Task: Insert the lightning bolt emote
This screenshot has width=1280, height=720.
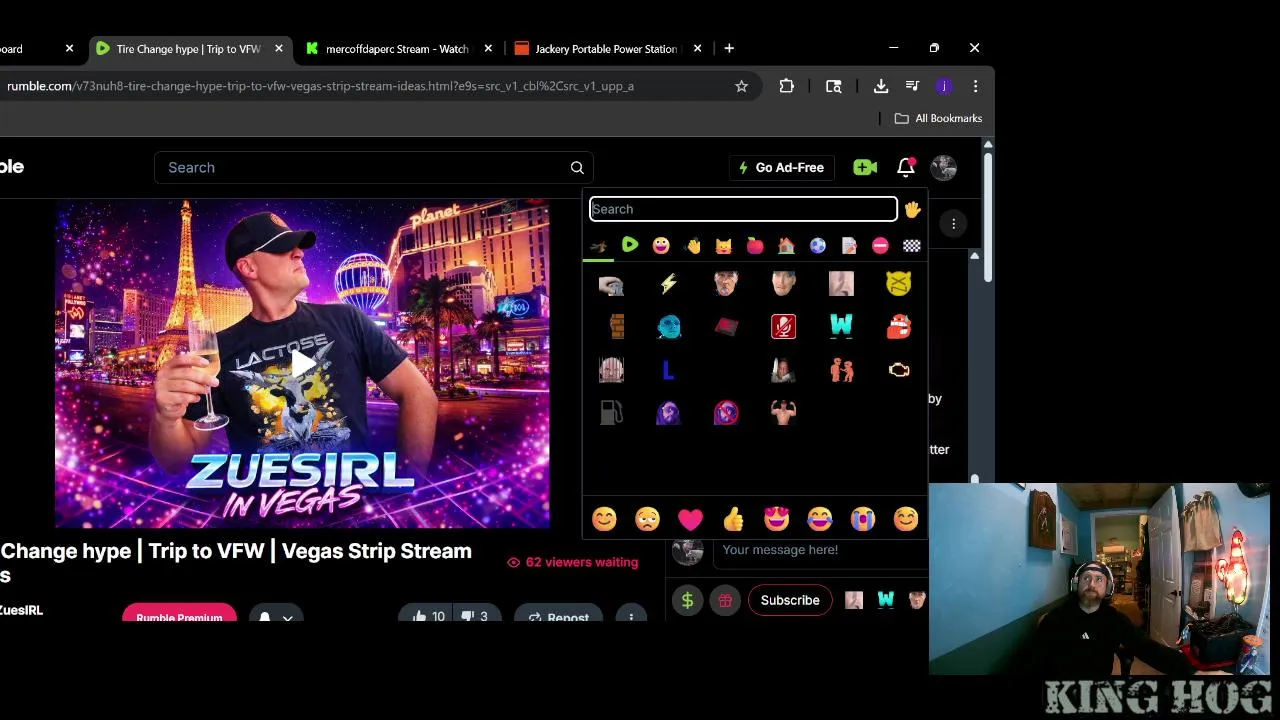Action: [x=668, y=284]
